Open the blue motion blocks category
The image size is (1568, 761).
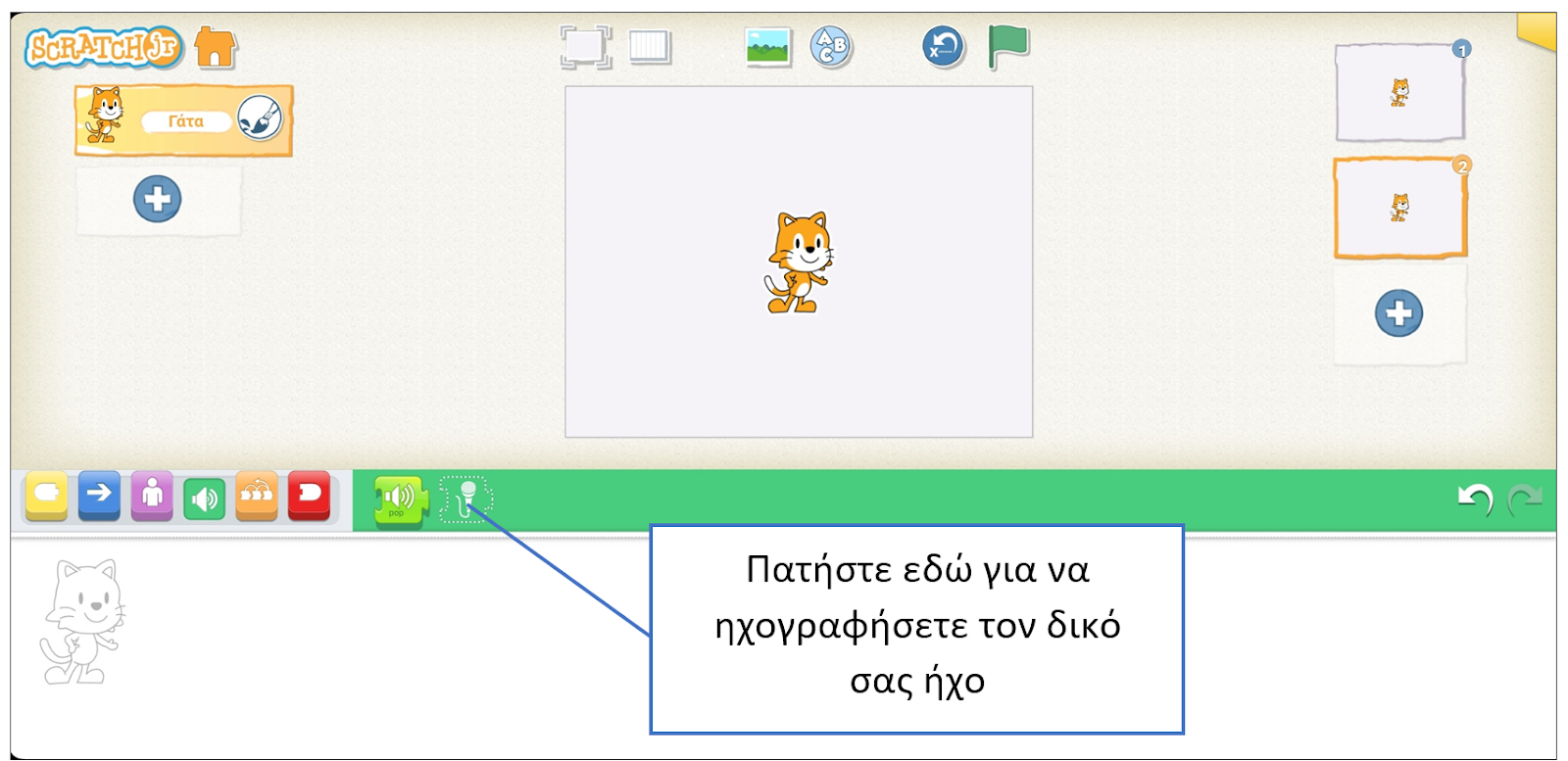click(99, 496)
